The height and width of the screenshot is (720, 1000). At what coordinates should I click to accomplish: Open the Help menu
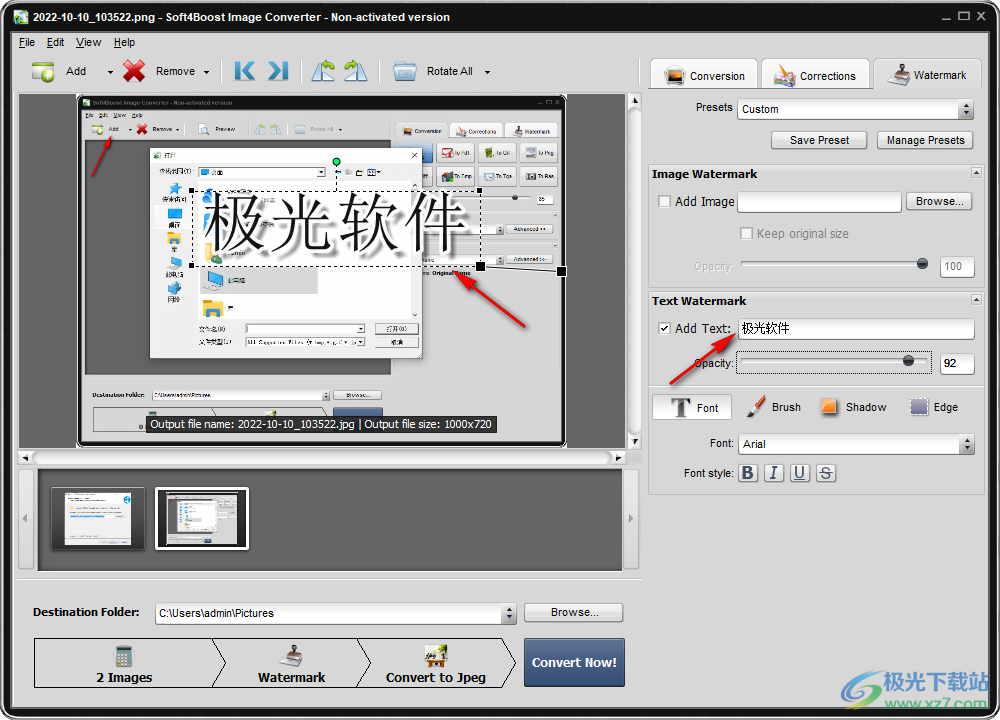(x=124, y=42)
